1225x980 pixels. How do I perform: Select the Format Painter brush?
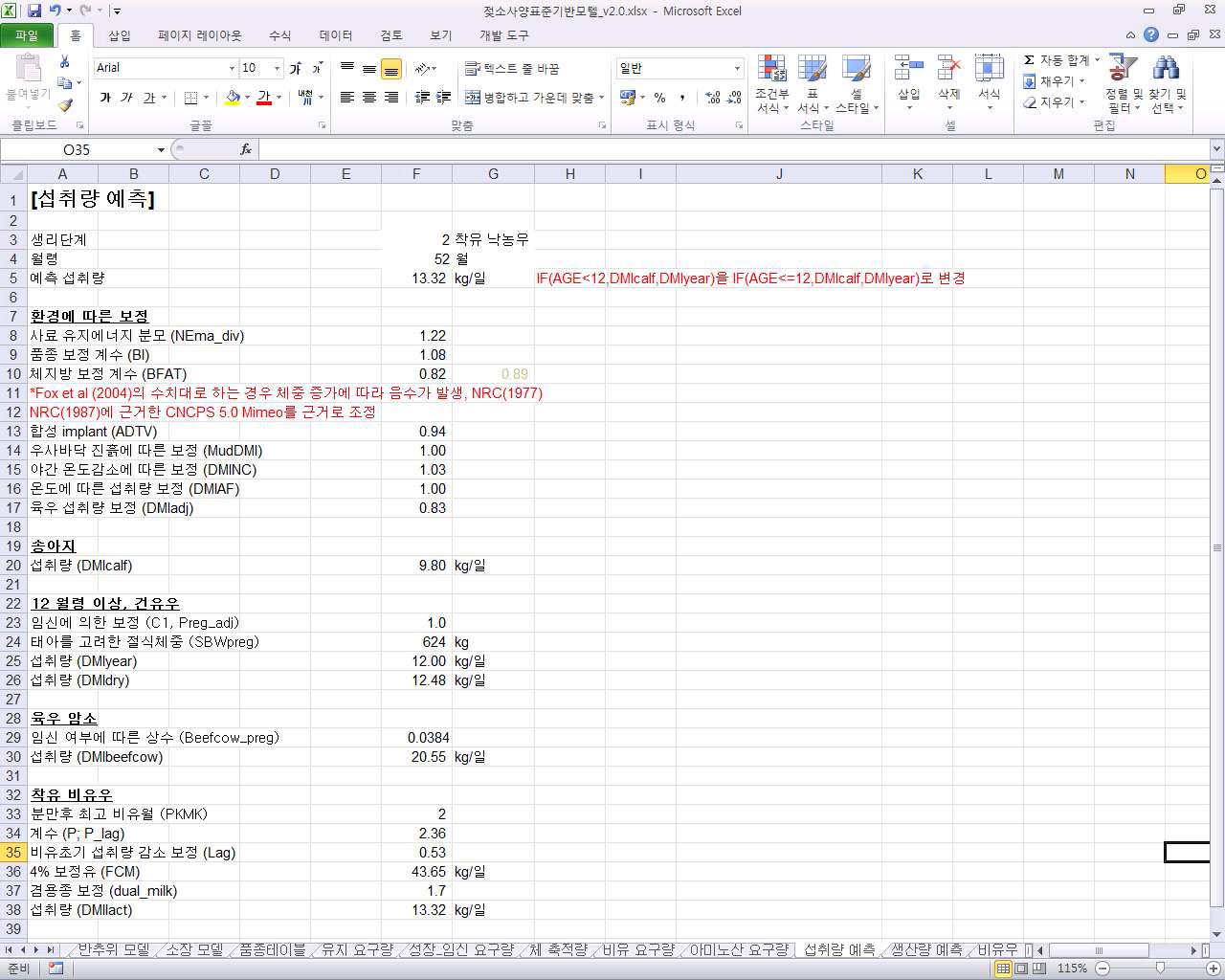64,105
